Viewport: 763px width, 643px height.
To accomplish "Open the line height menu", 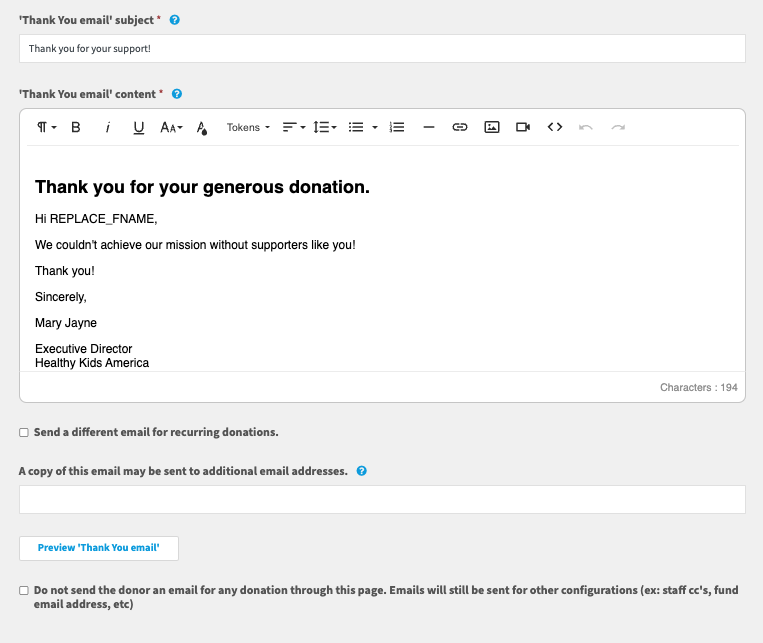I will [325, 128].
